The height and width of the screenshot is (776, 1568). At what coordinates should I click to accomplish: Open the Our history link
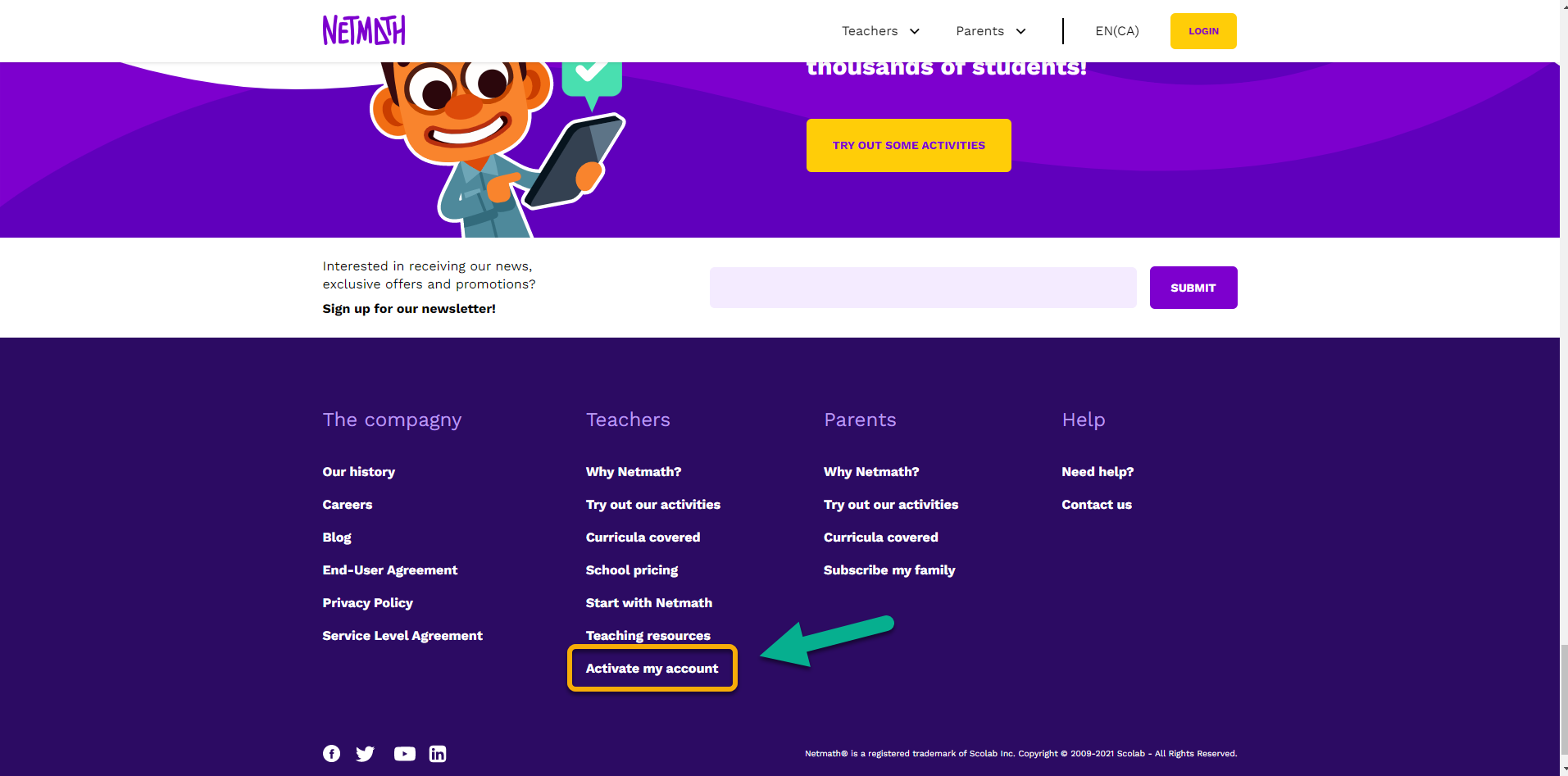(x=359, y=472)
